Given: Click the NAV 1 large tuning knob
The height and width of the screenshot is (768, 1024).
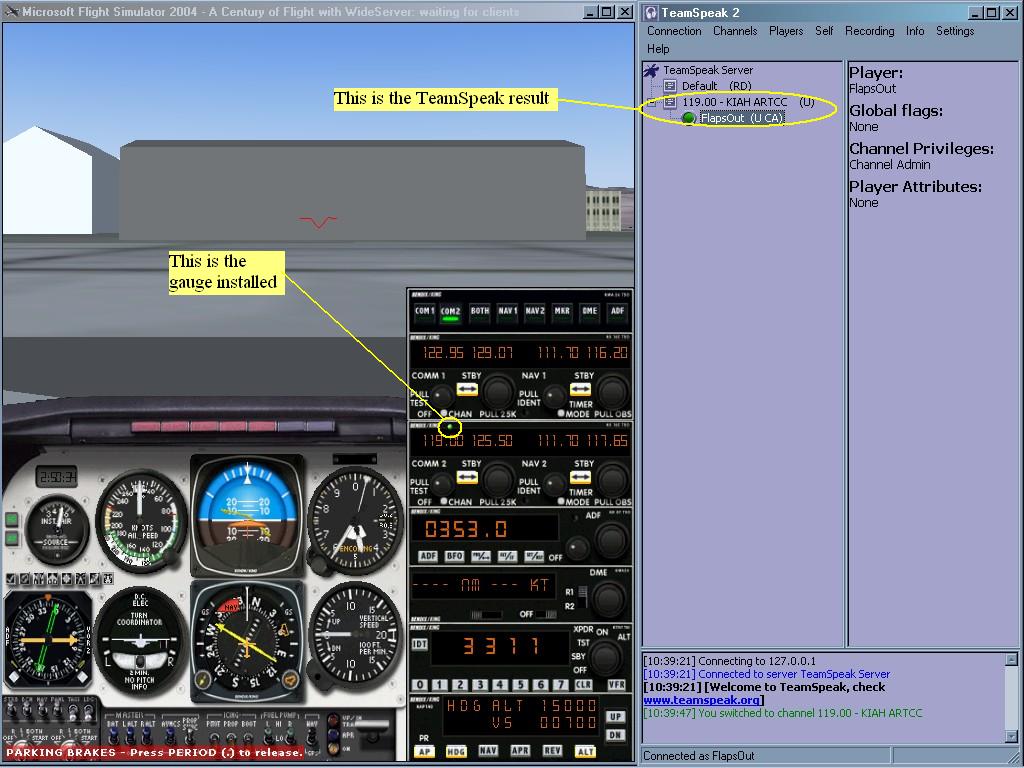Looking at the screenshot, I should click(612, 392).
